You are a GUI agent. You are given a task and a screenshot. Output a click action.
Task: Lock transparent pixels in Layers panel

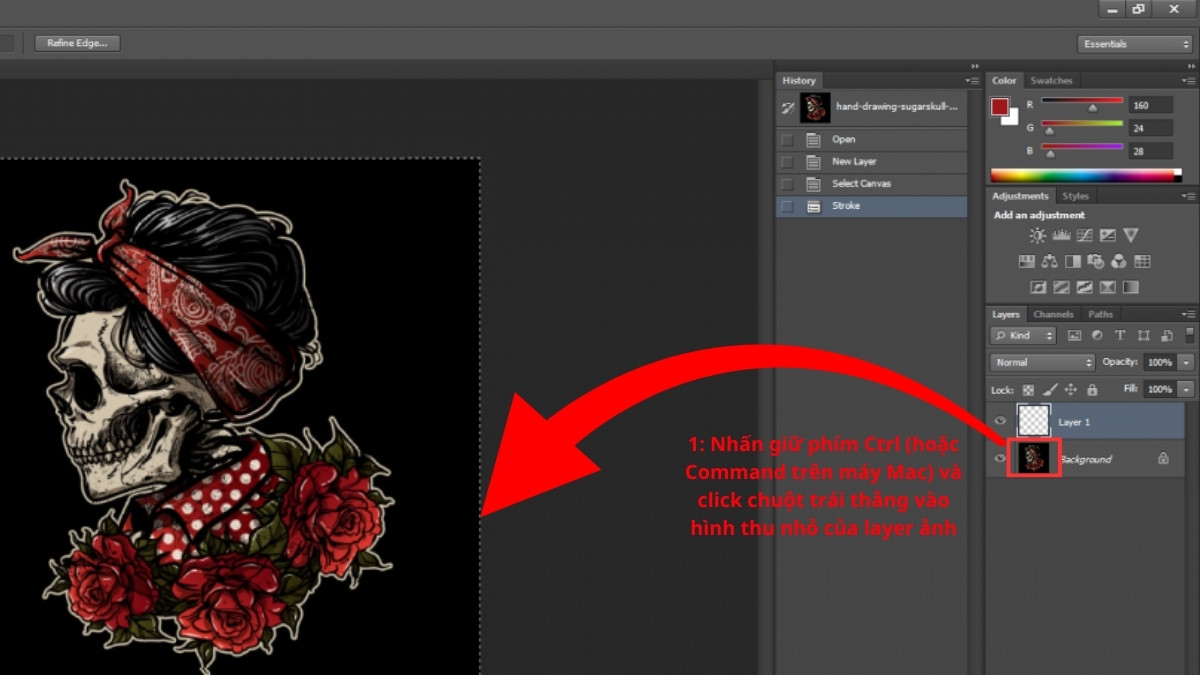click(x=1028, y=389)
